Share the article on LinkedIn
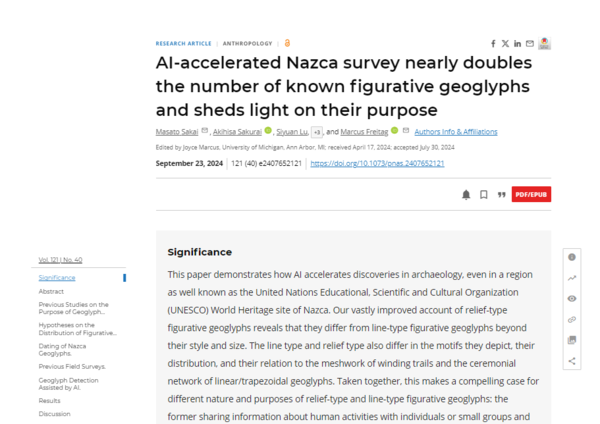Image resolution: width=600 pixels, height=424 pixels. pyautogui.click(x=518, y=44)
